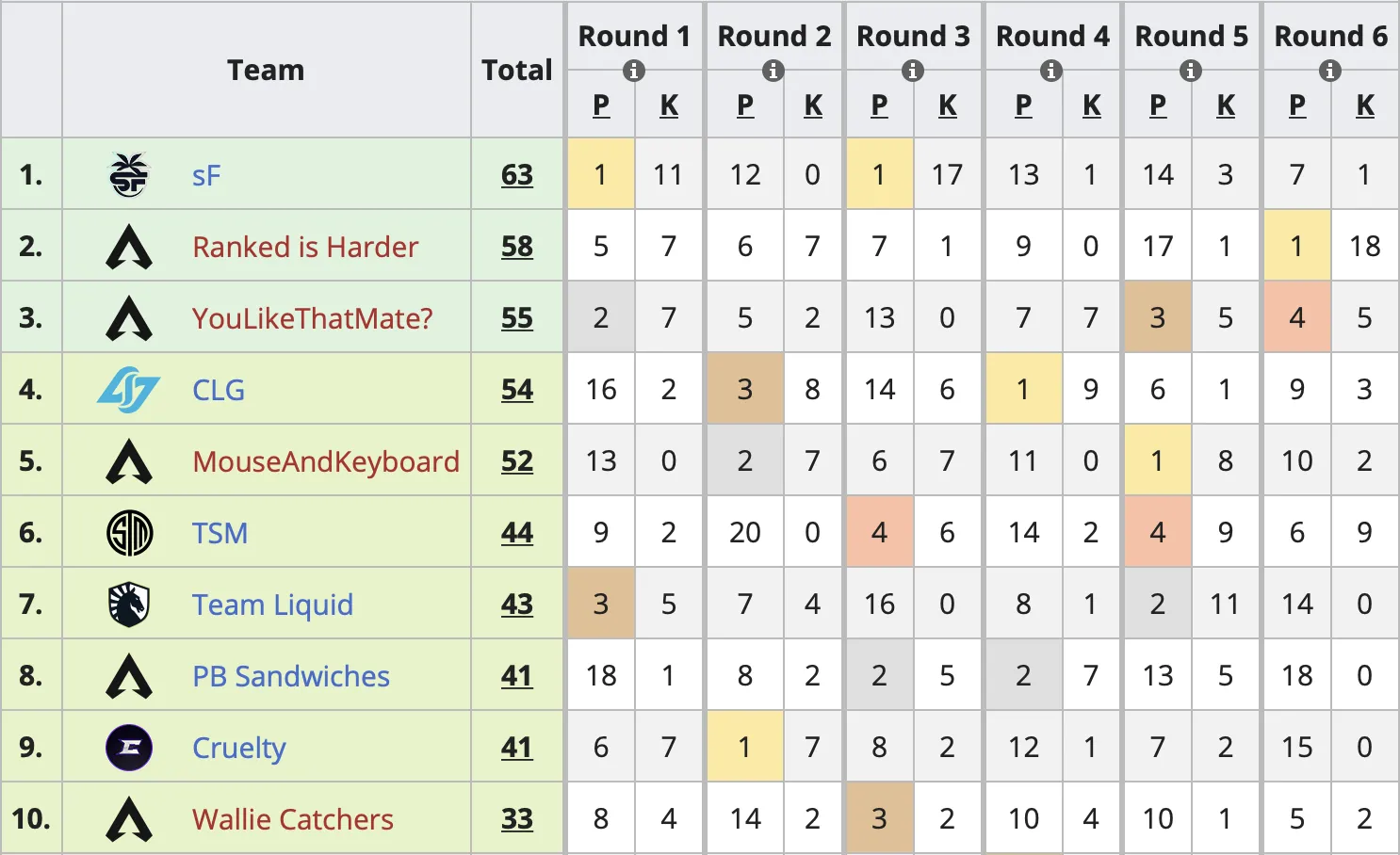Image resolution: width=1400 pixels, height=855 pixels.
Task: Click the Round 5 P column header
Action: point(1158,105)
